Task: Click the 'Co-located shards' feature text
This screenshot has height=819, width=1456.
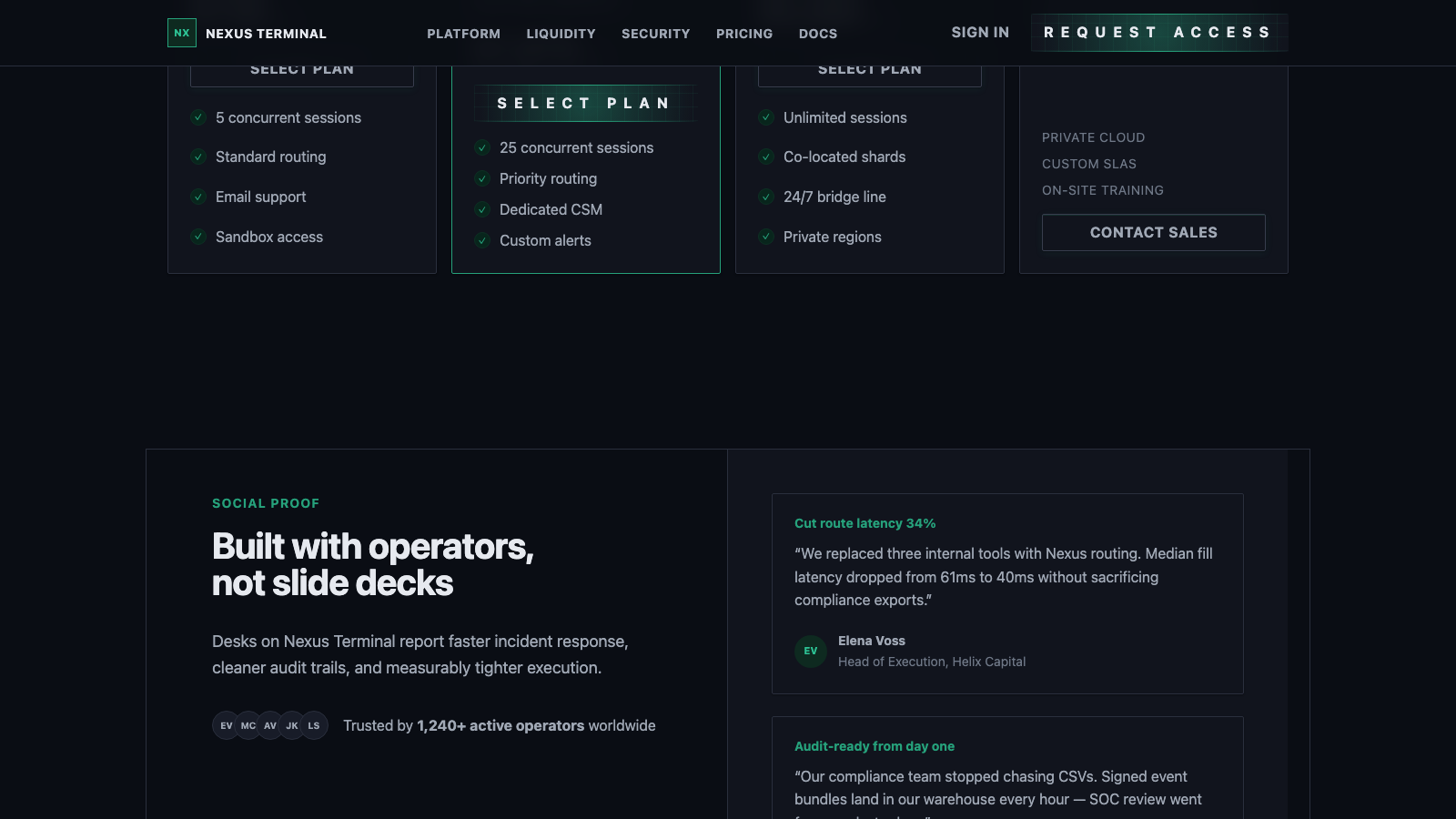Action: [844, 157]
